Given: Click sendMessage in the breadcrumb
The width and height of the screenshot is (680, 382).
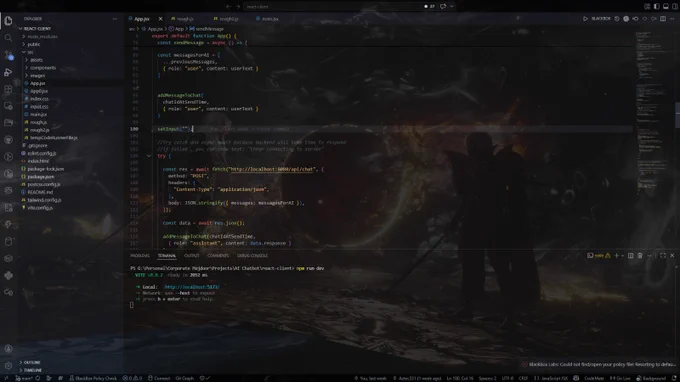Looking at the screenshot, I should pos(209,29).
